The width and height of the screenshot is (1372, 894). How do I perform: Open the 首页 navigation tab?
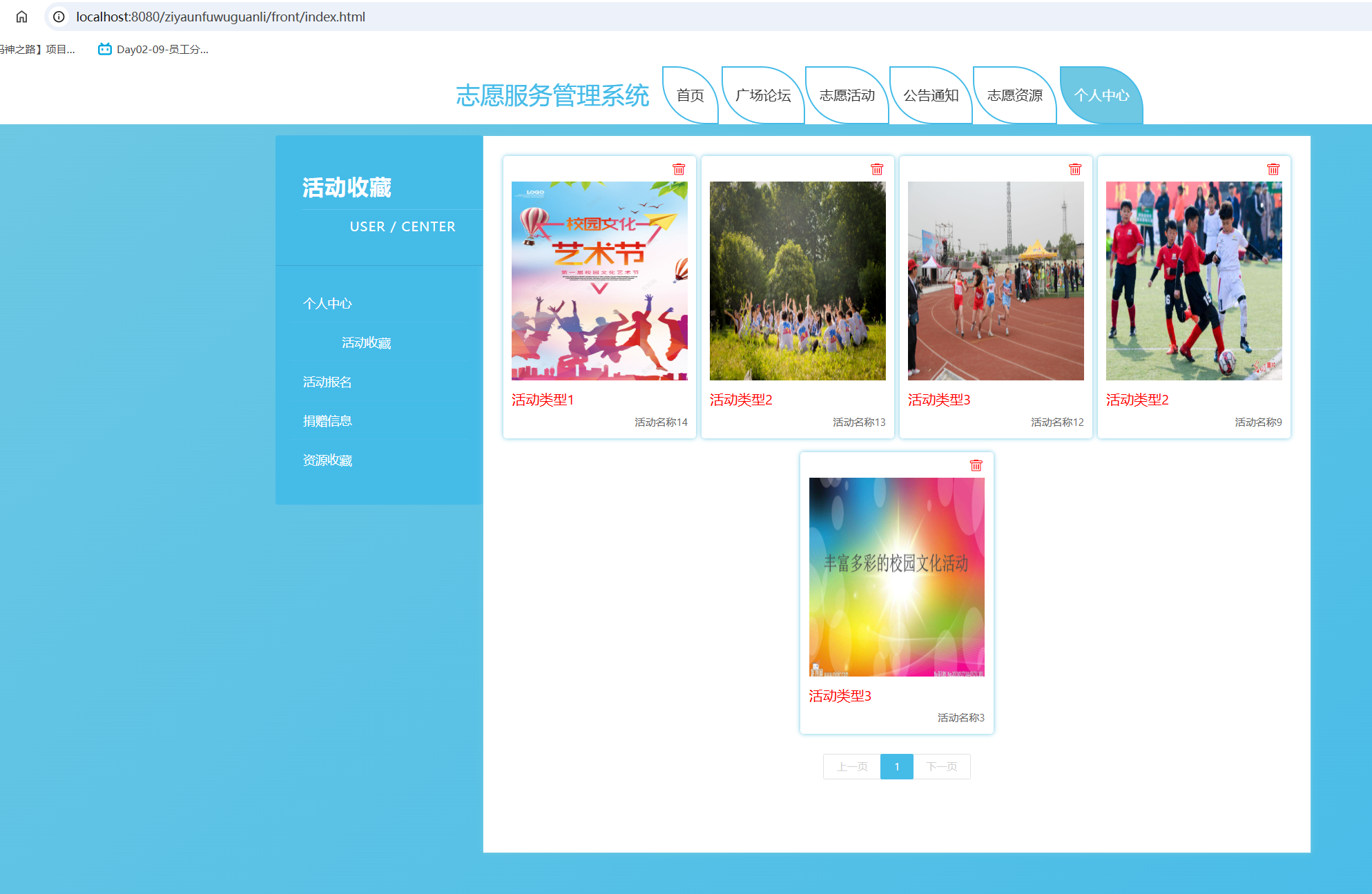coord(690,95)
